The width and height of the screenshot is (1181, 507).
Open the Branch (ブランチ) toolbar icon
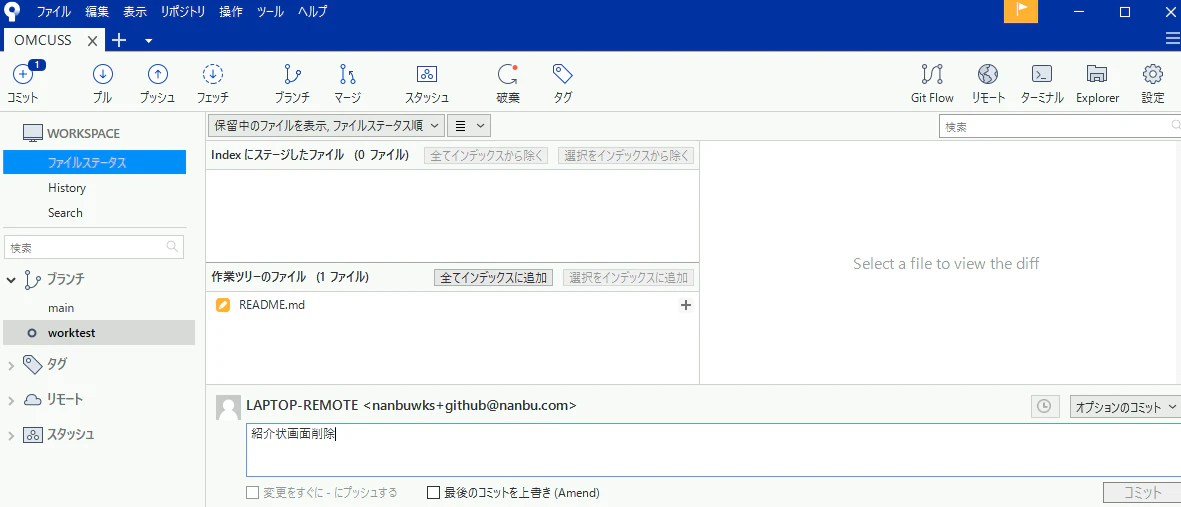point(291,74)
